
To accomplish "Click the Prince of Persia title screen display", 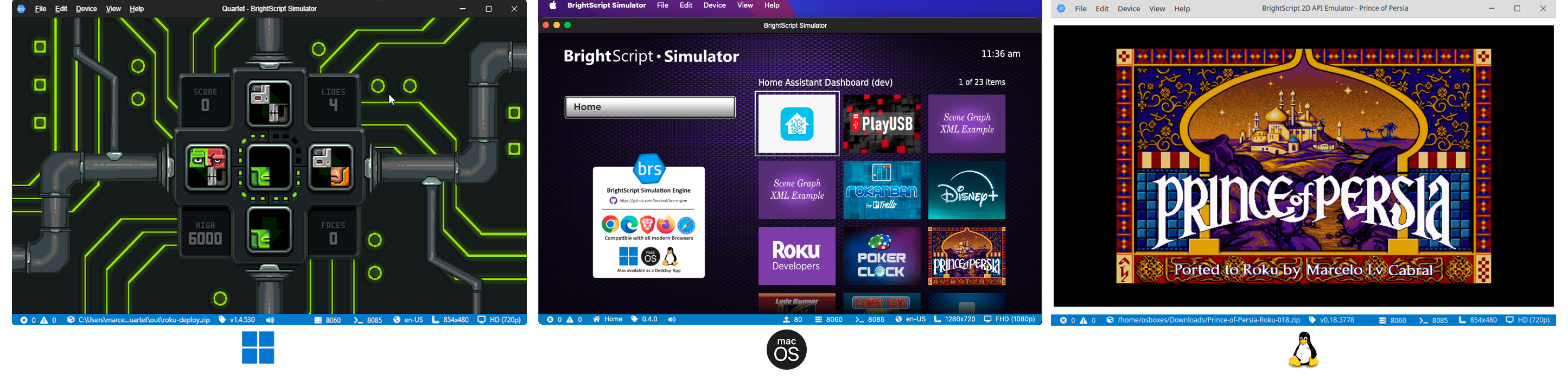I will point(1304,166).
